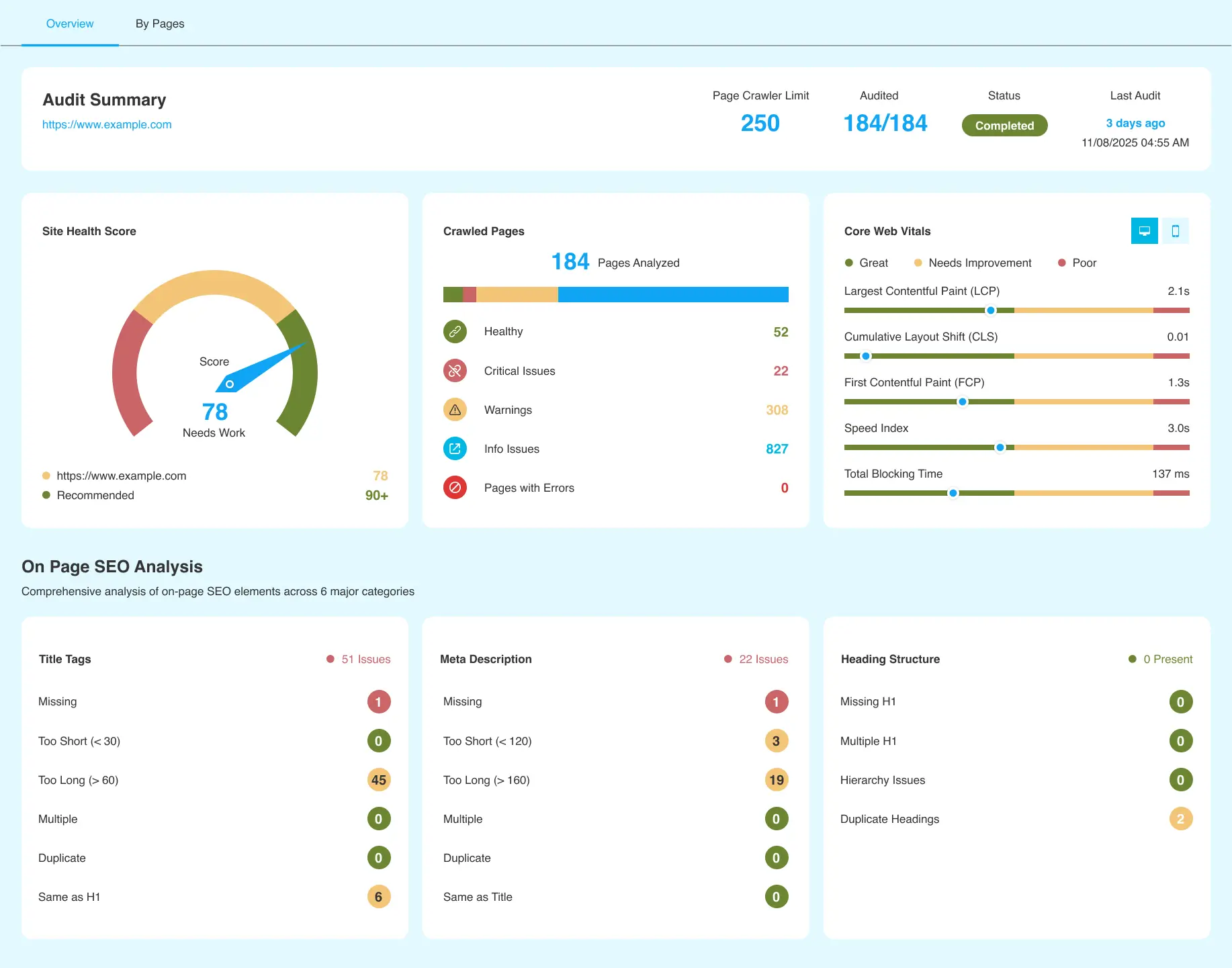This screenshot has height=968, width=1232.
Task: Select the Overview tab
Action: click(70, 24)
